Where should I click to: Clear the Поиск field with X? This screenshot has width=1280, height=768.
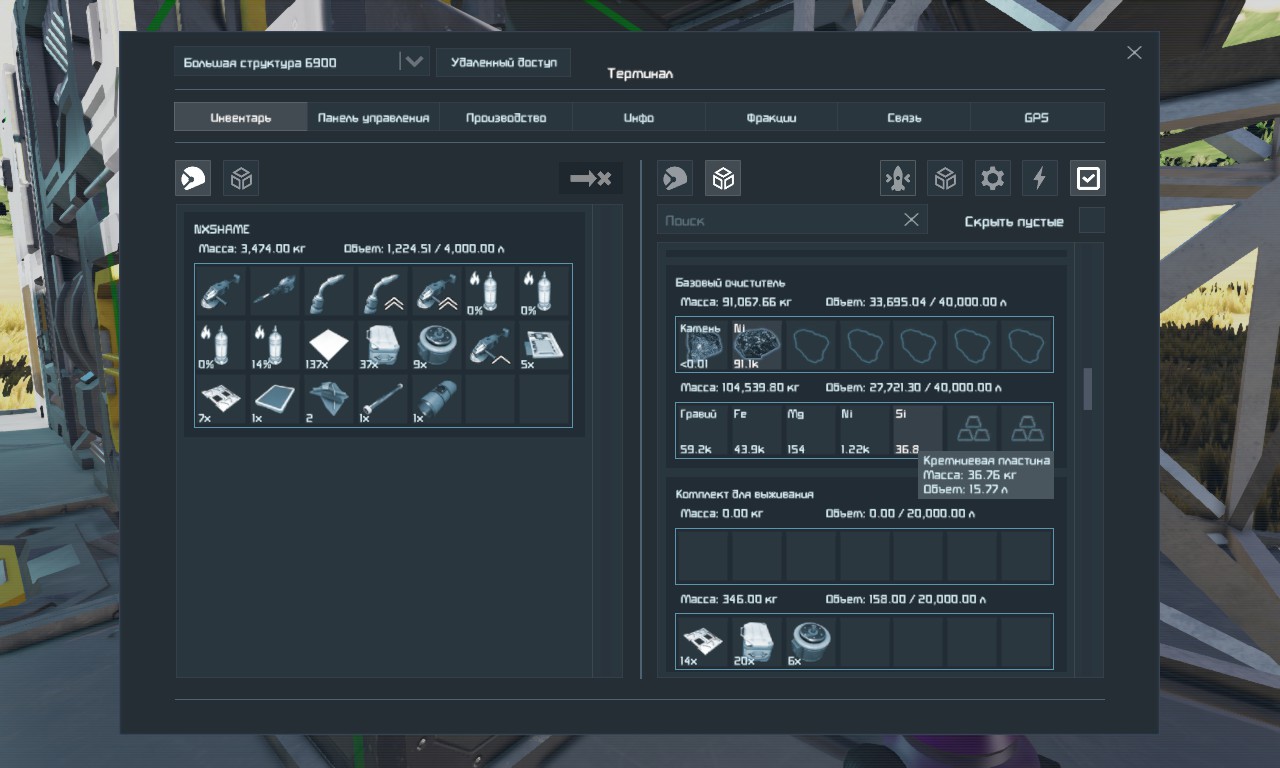(x=911, y=220)
